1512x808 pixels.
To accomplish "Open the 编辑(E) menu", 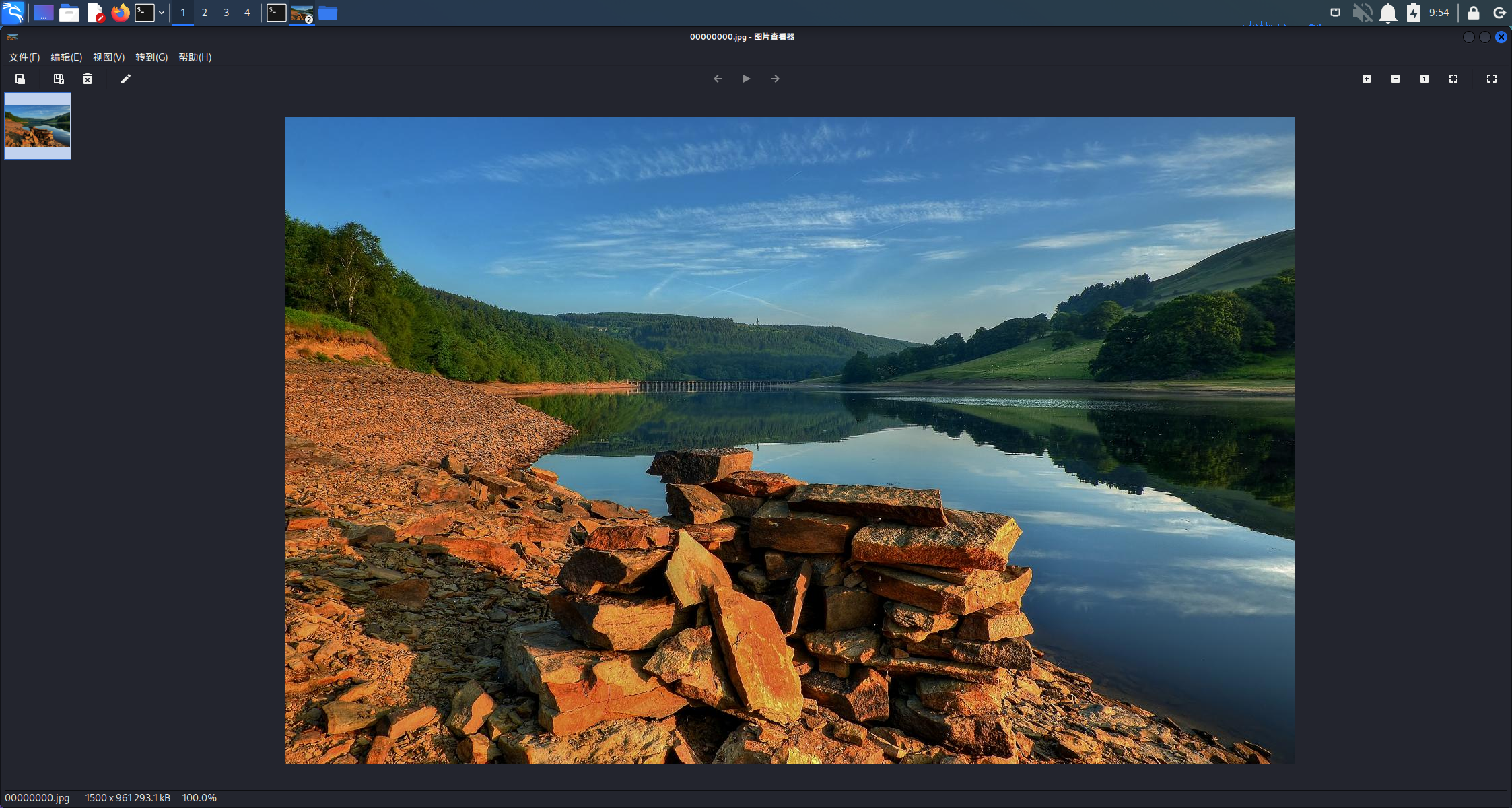I will tap(66, 57).
